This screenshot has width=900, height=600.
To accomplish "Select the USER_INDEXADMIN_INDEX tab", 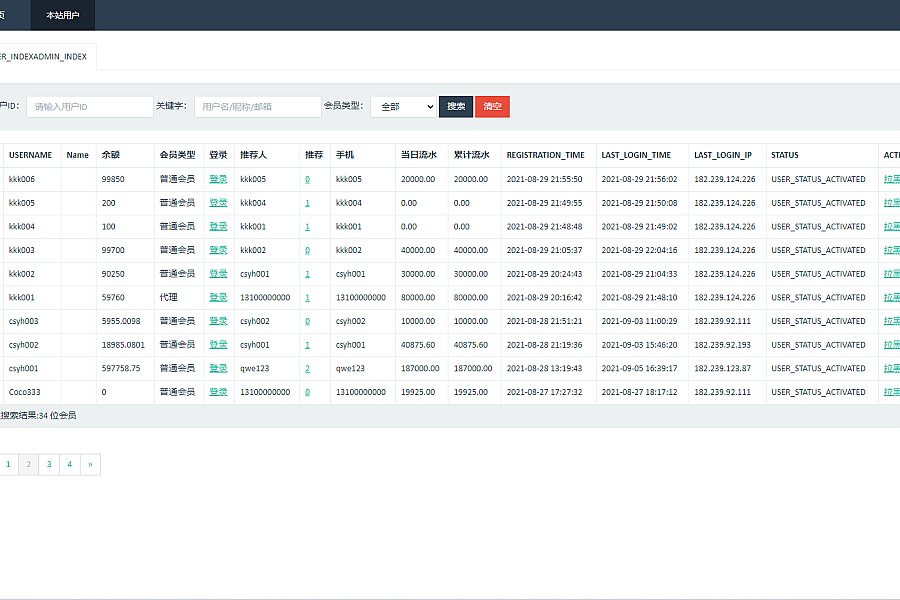I will [44, 57].
